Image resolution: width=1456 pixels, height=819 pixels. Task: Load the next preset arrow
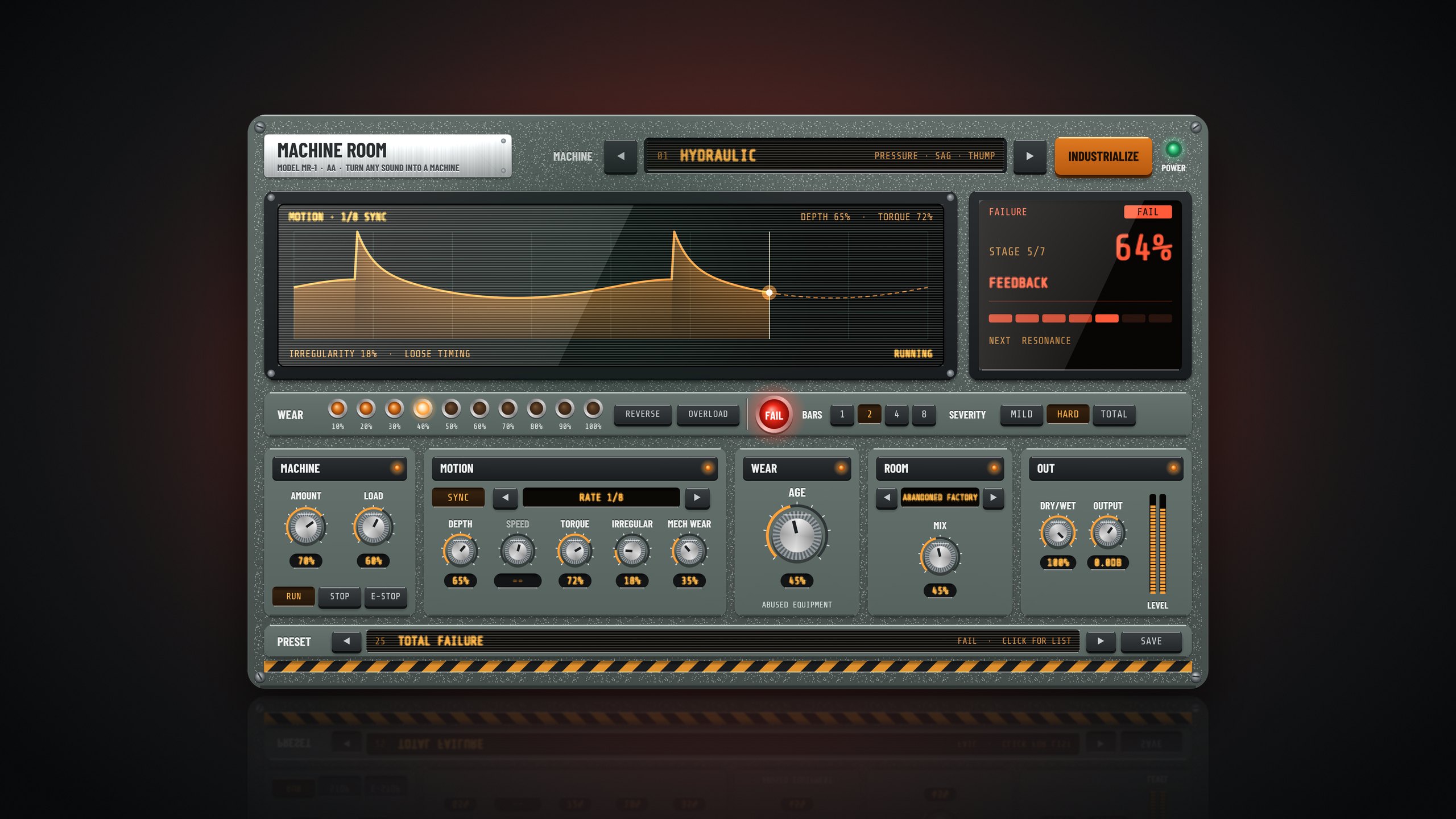1101,641
